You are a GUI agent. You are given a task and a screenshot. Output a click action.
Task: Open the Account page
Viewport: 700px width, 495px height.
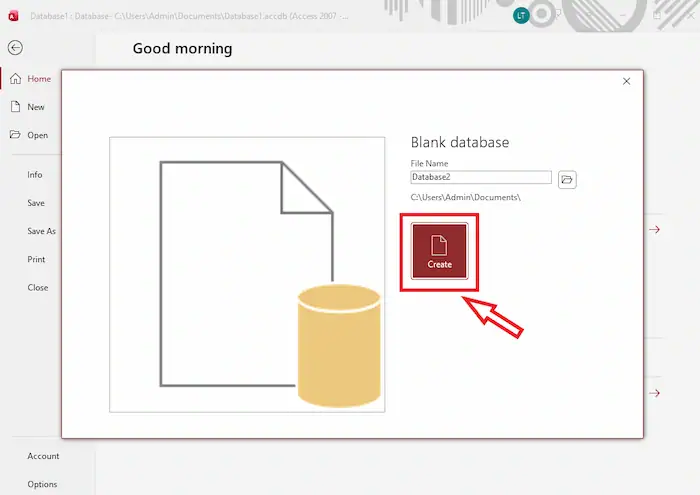click(43, 456)
